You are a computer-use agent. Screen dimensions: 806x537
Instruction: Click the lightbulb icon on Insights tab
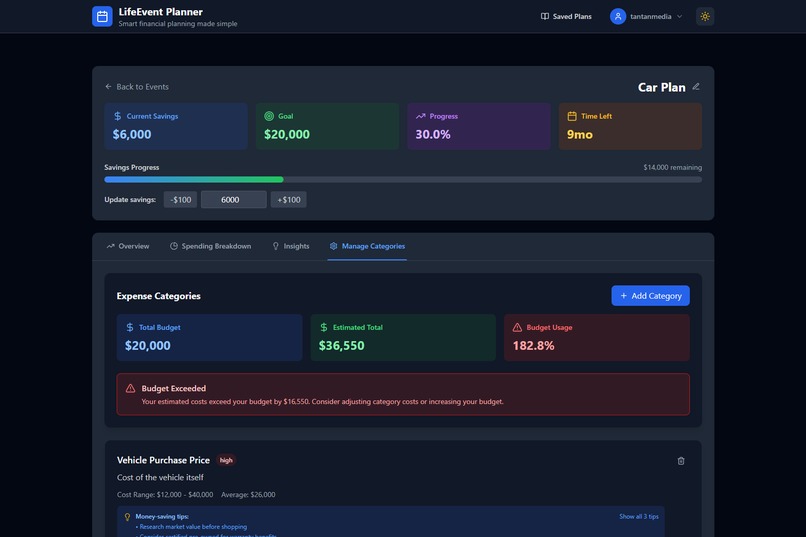pyautogui.click(x=276, y=246)
